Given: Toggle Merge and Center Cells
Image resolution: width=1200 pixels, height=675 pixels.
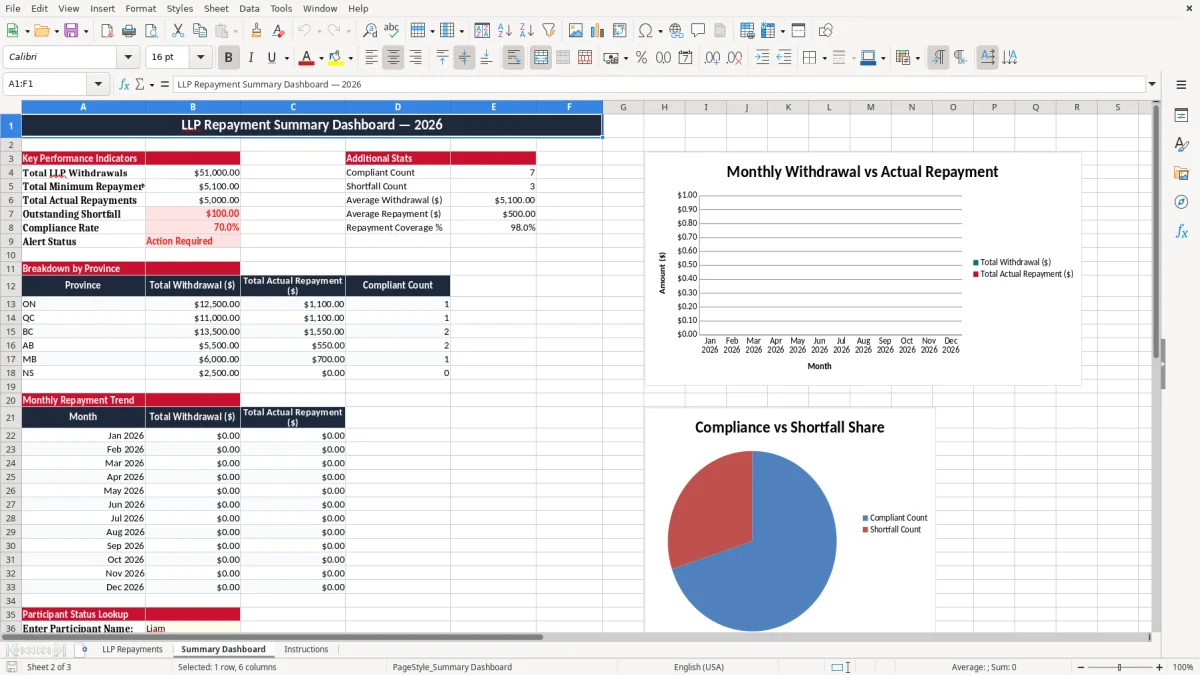Looking at the screenshot, I should point(540,58).
